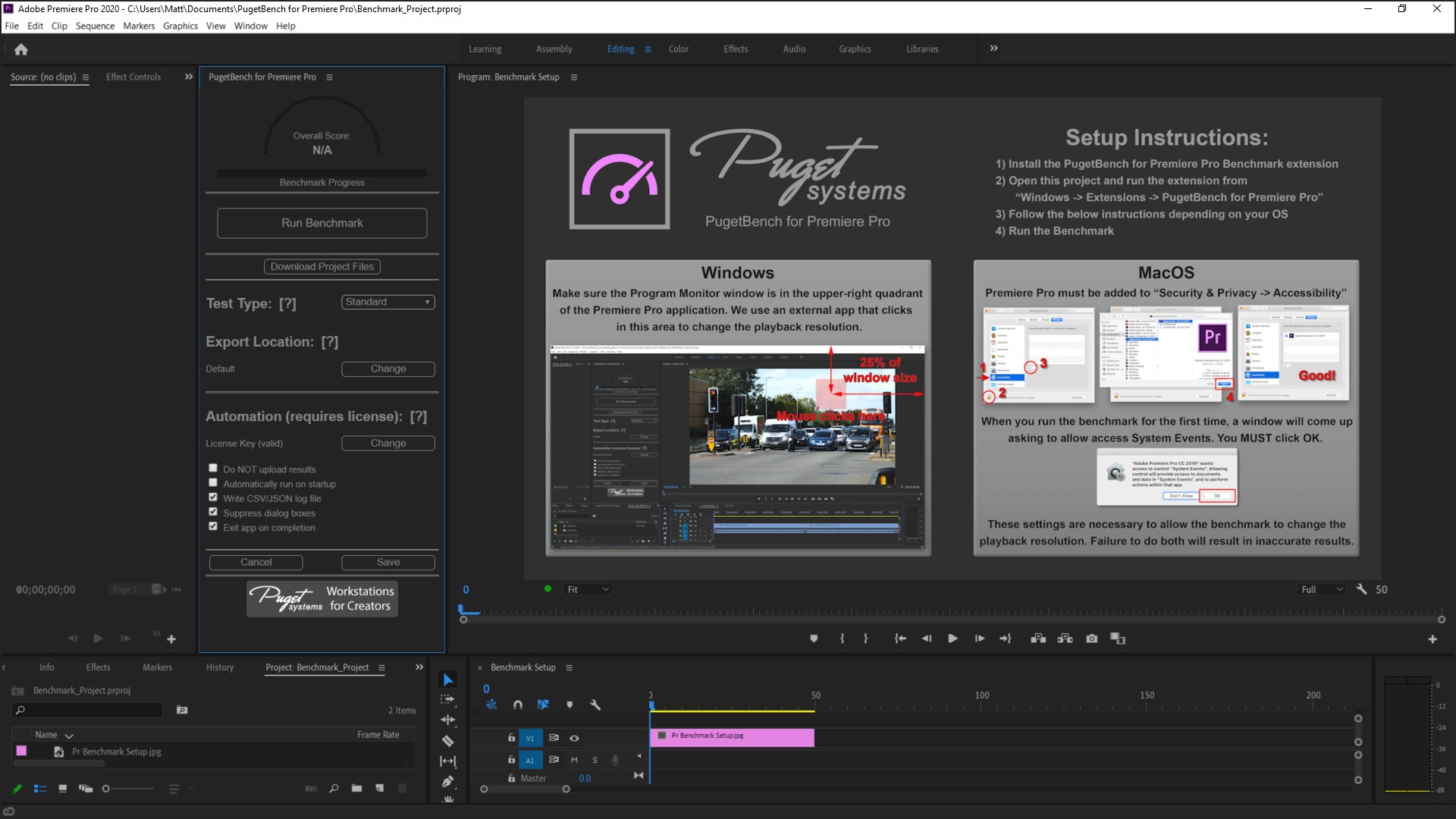This screenshot has height=819, width=1456.
Task: Open the Program Monitor wrench settings
Action: [x=1361, y=589]
